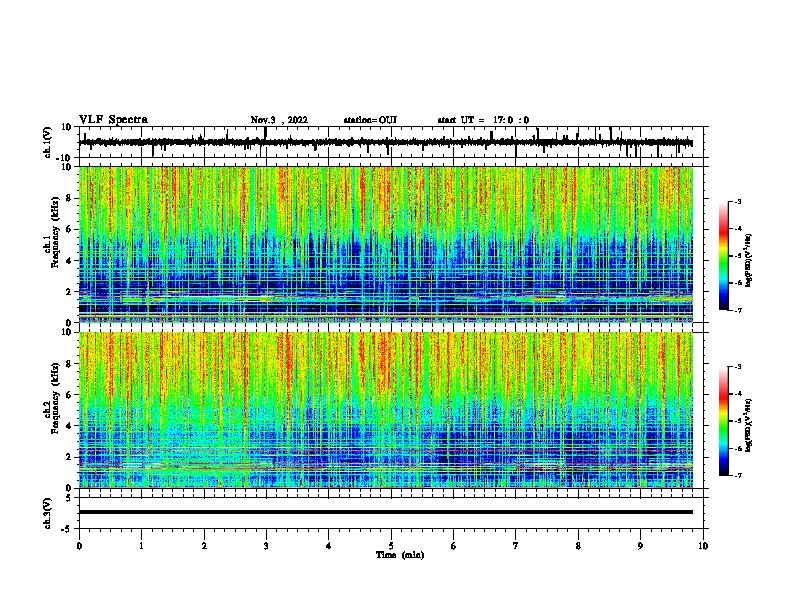Click the ch.1 spectrogram color bar
792x612 pixels.
tap(724, 256)
